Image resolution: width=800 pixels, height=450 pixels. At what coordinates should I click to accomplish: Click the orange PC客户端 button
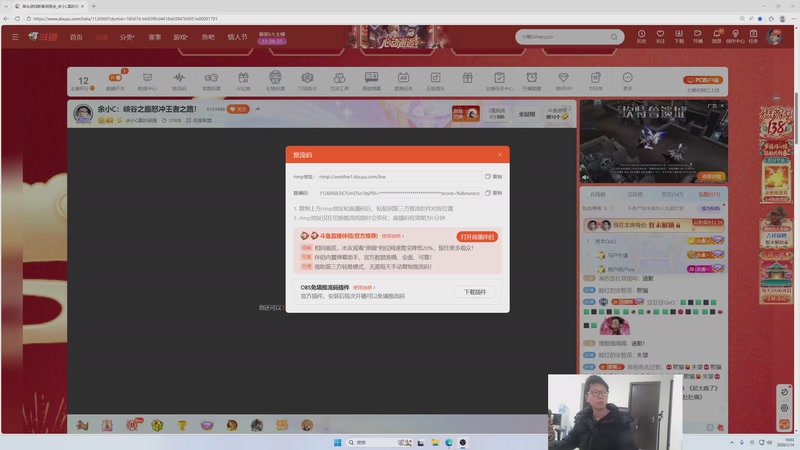point(703,80)
